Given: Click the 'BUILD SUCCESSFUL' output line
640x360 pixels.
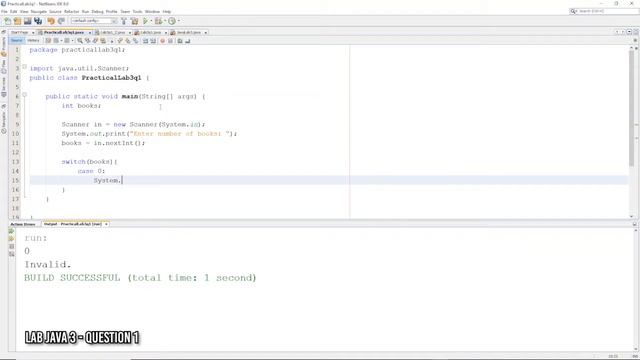Looking at the screenshot, I should click(x=140, y=278).
